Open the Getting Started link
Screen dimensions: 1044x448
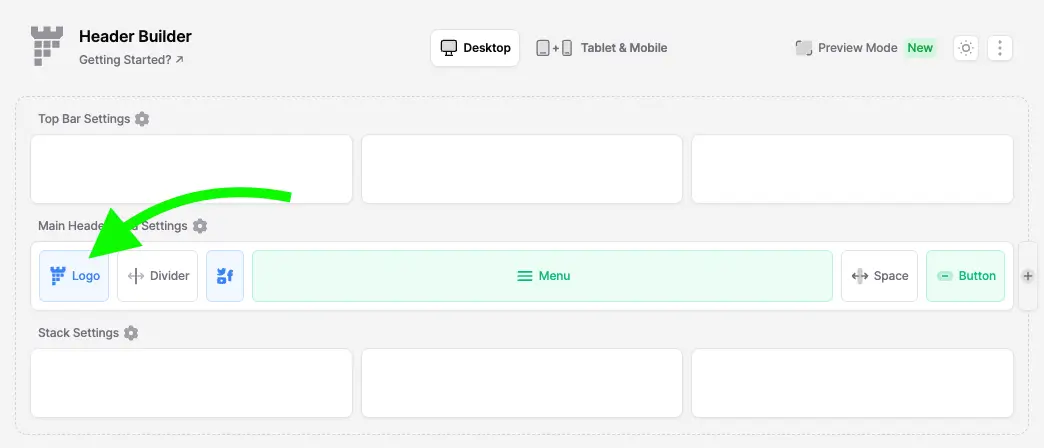coord(131,59)
